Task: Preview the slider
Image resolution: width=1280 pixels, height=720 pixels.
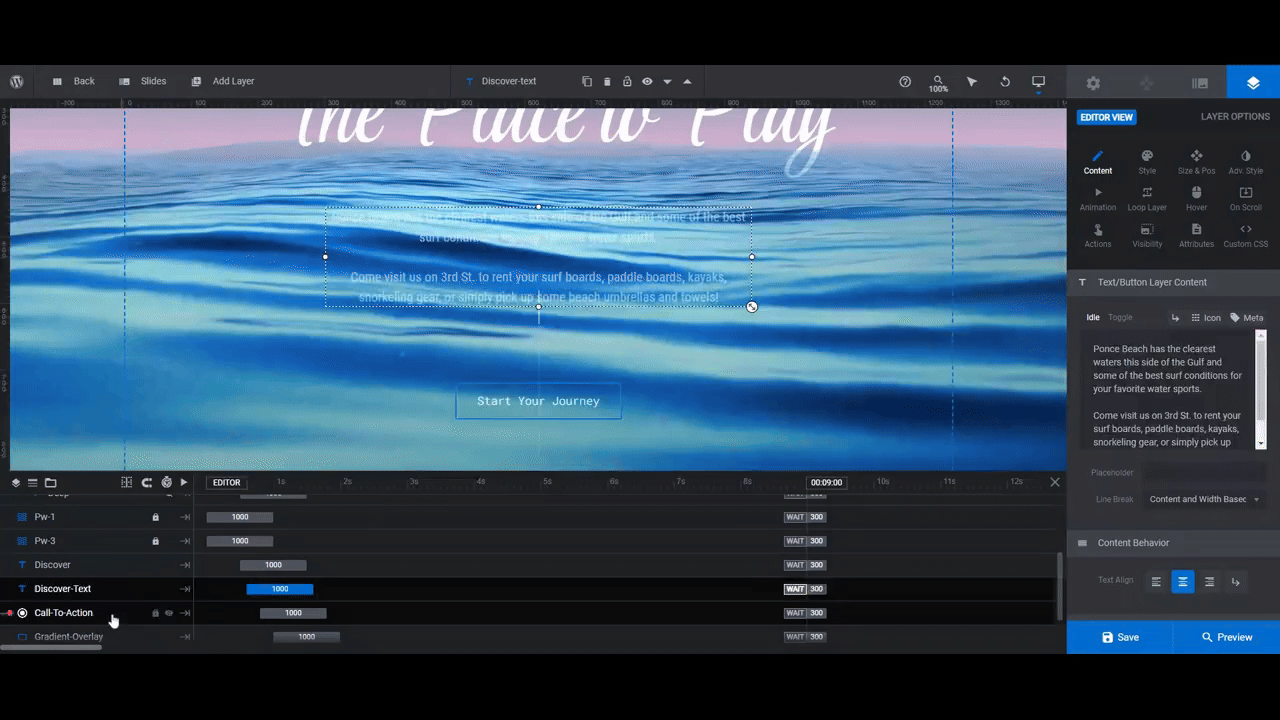Action: pyautogui.click(x=1227, y=637)
